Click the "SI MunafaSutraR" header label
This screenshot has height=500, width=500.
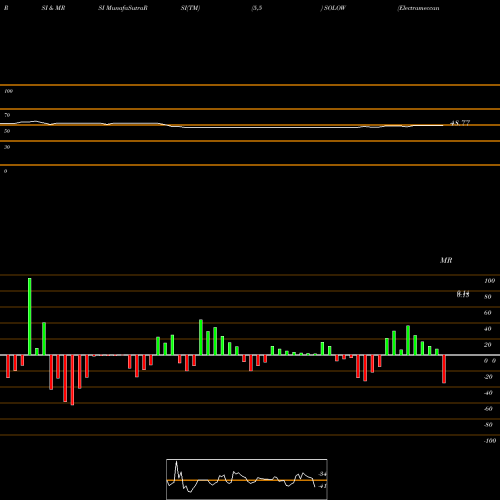pos(123,8)
